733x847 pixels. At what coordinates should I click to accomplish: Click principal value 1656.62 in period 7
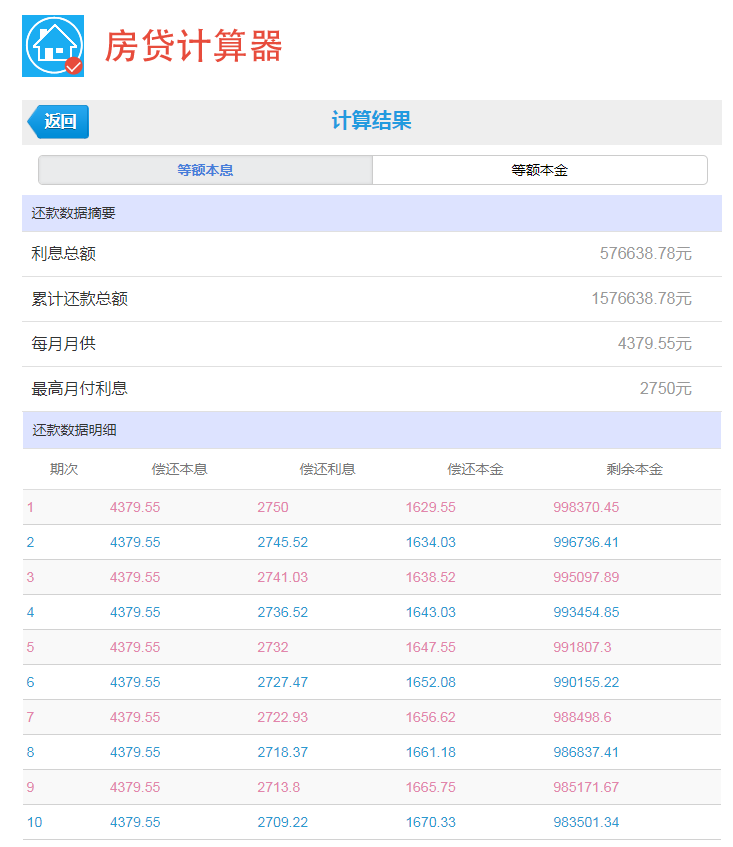pos(430,717)
